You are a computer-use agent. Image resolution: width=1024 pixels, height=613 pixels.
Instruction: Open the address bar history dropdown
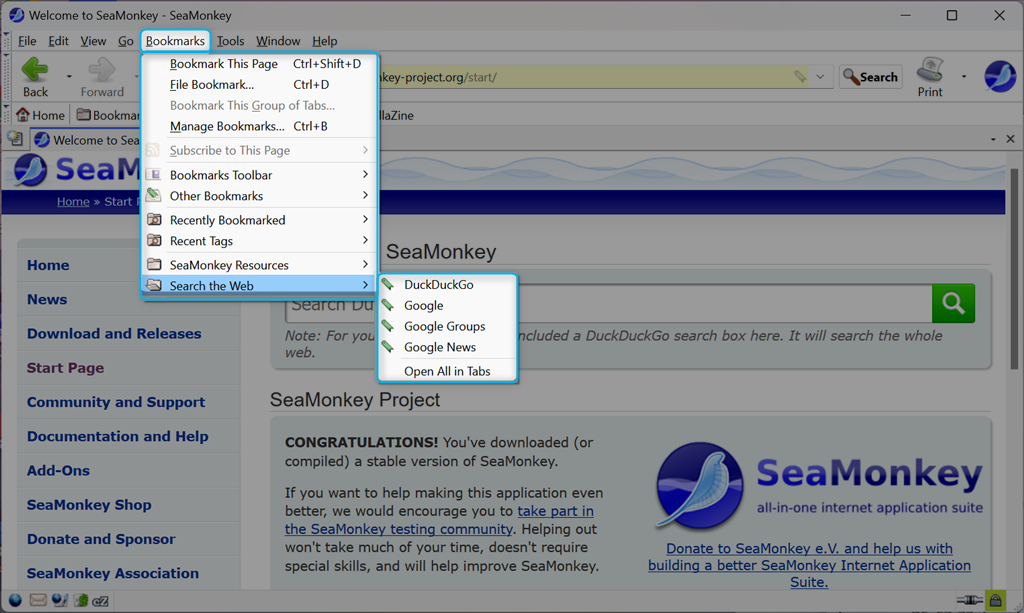click(x=820, y=76)
